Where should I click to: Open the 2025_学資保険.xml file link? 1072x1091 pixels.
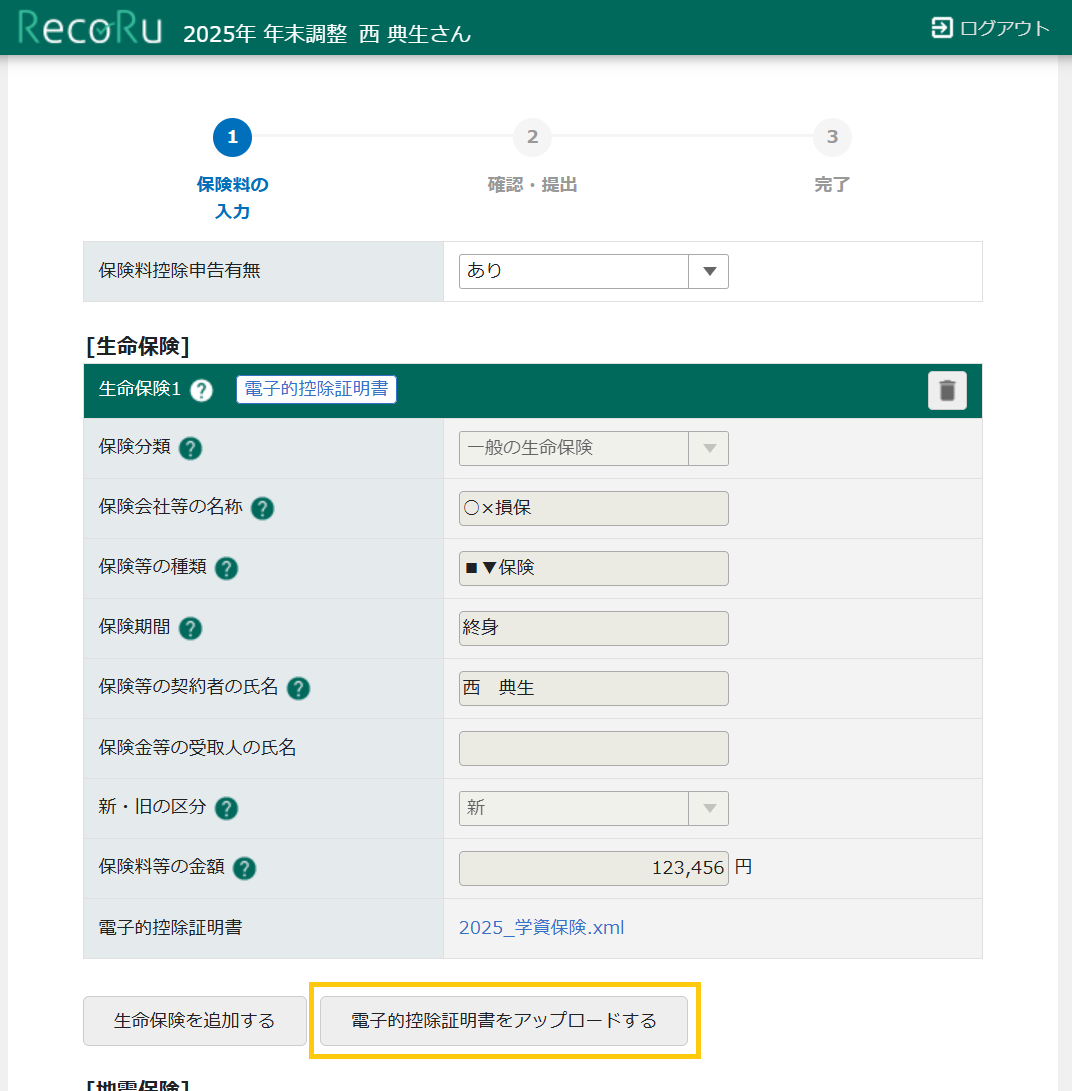click(x=541, y=928)
